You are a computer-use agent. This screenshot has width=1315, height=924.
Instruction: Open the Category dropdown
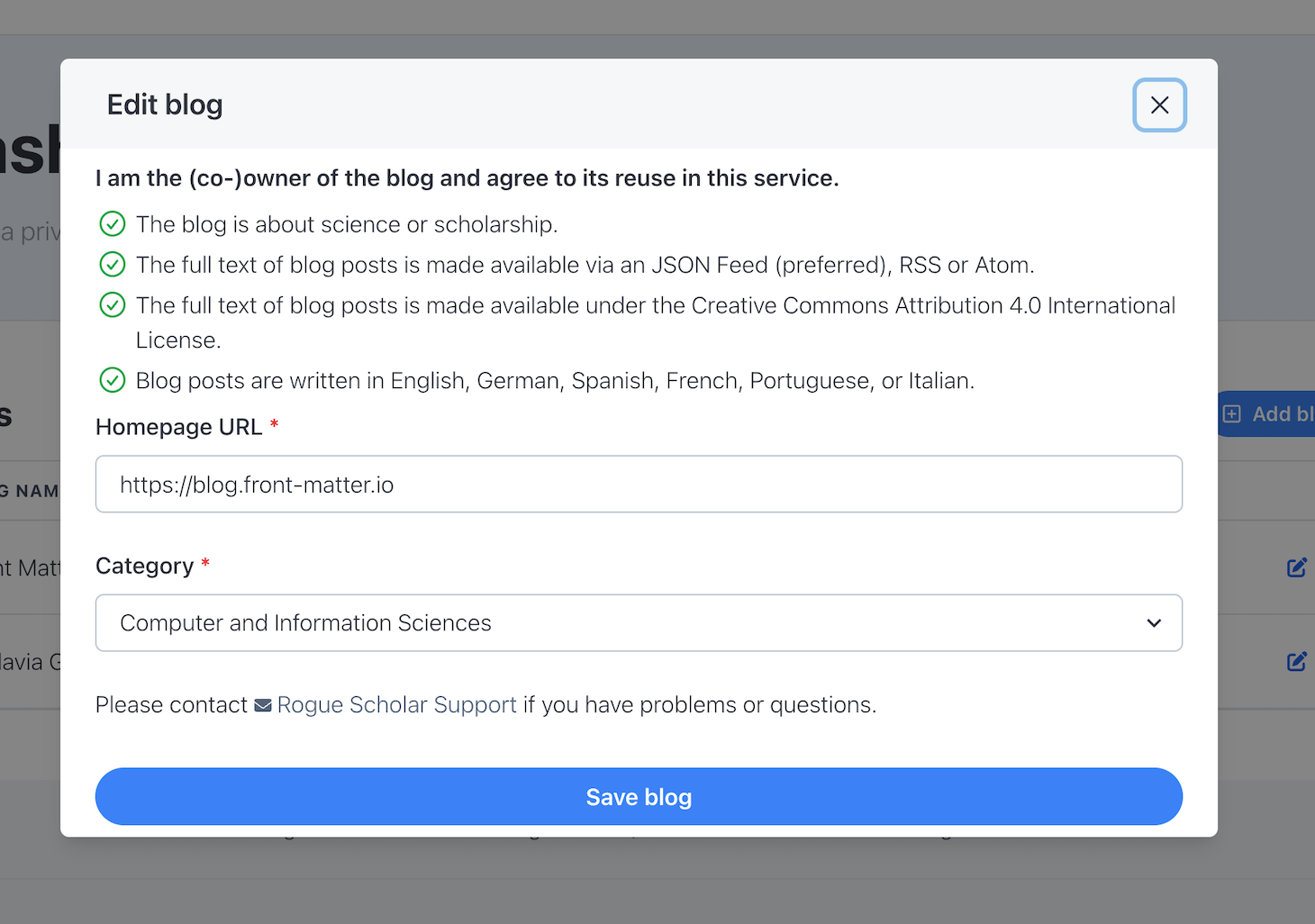[638, 623]
